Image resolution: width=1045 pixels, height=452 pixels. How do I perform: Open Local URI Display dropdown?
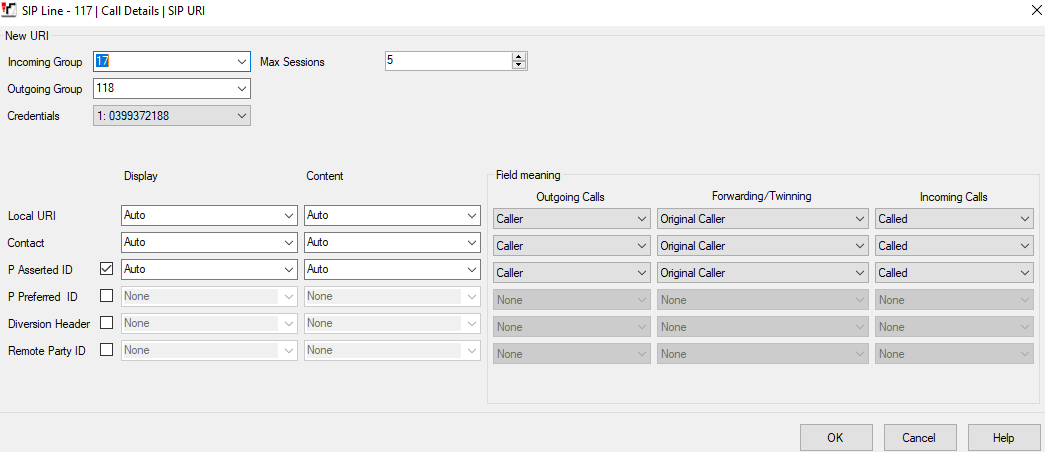pos(289,215)
